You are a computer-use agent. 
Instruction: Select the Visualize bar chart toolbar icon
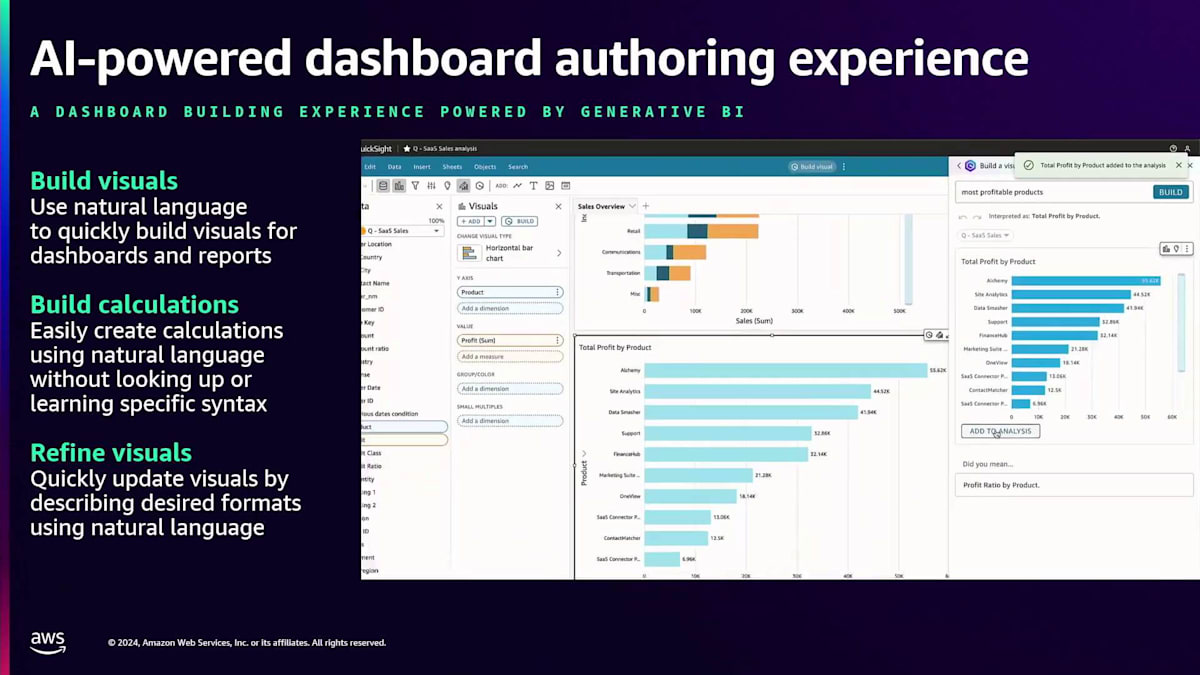point(399,186)
